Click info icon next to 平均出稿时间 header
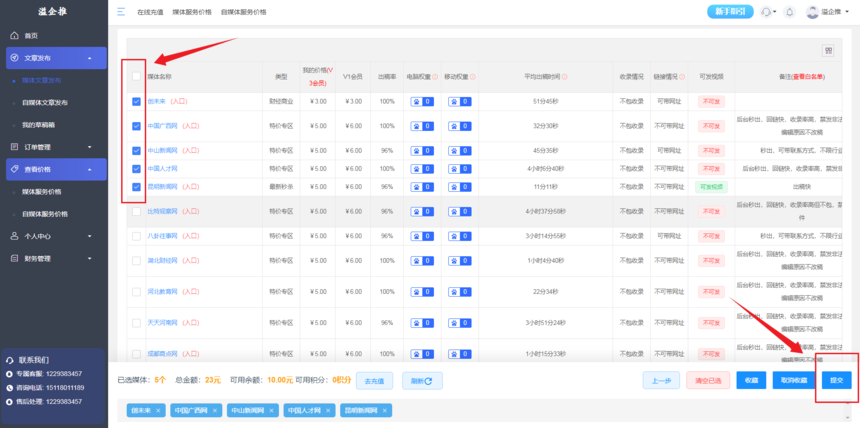860x428 pixels. pyautogui.click(x=564, y=77)
